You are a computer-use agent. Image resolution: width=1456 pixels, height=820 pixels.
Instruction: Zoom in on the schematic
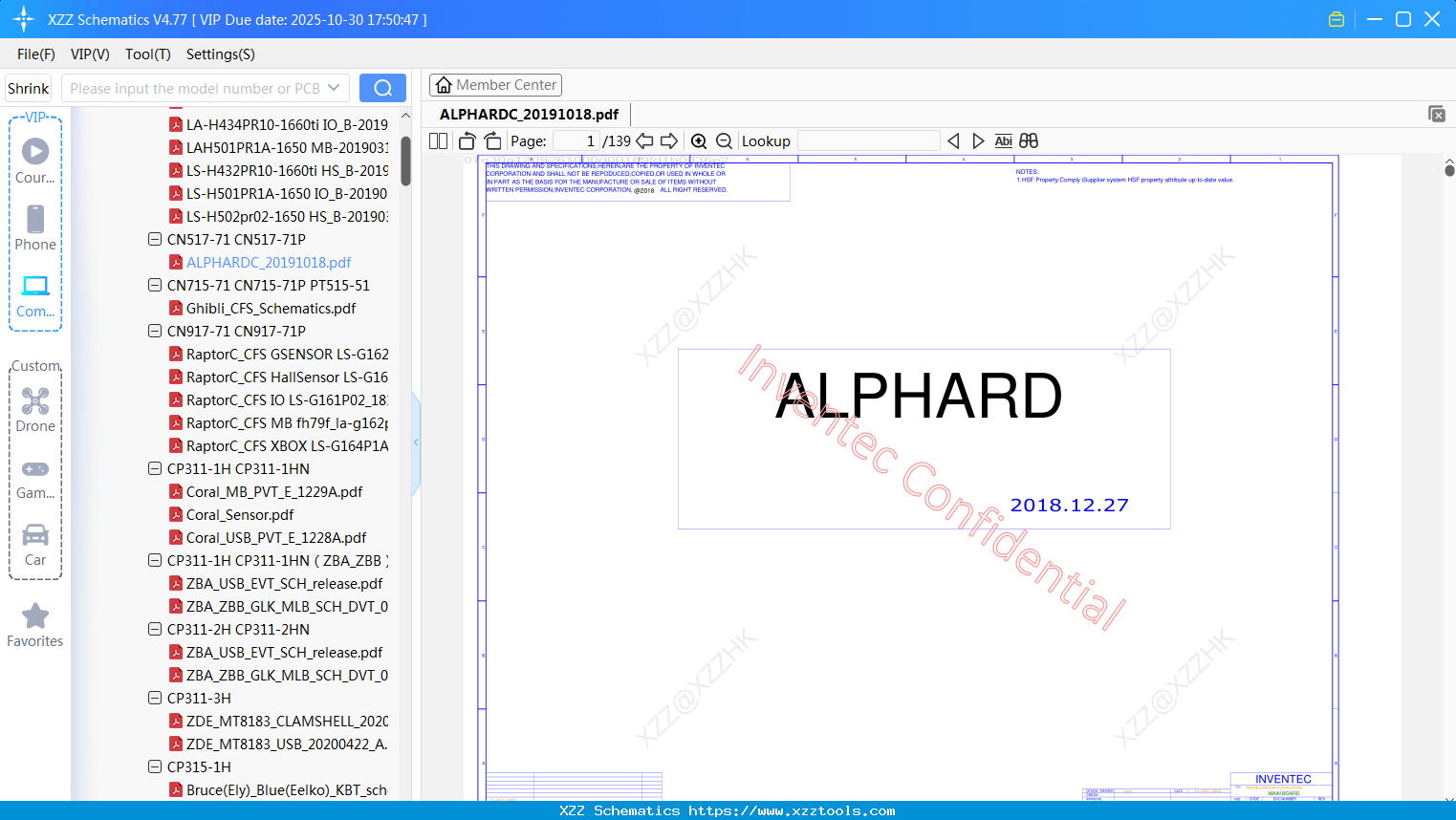[x=699, y=140]
